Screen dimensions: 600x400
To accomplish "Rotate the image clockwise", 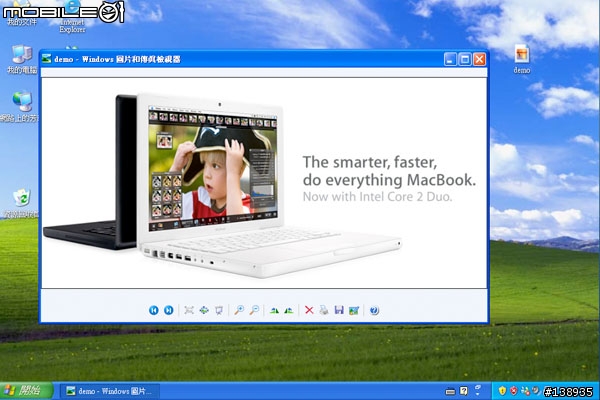I will pos(274,310).
